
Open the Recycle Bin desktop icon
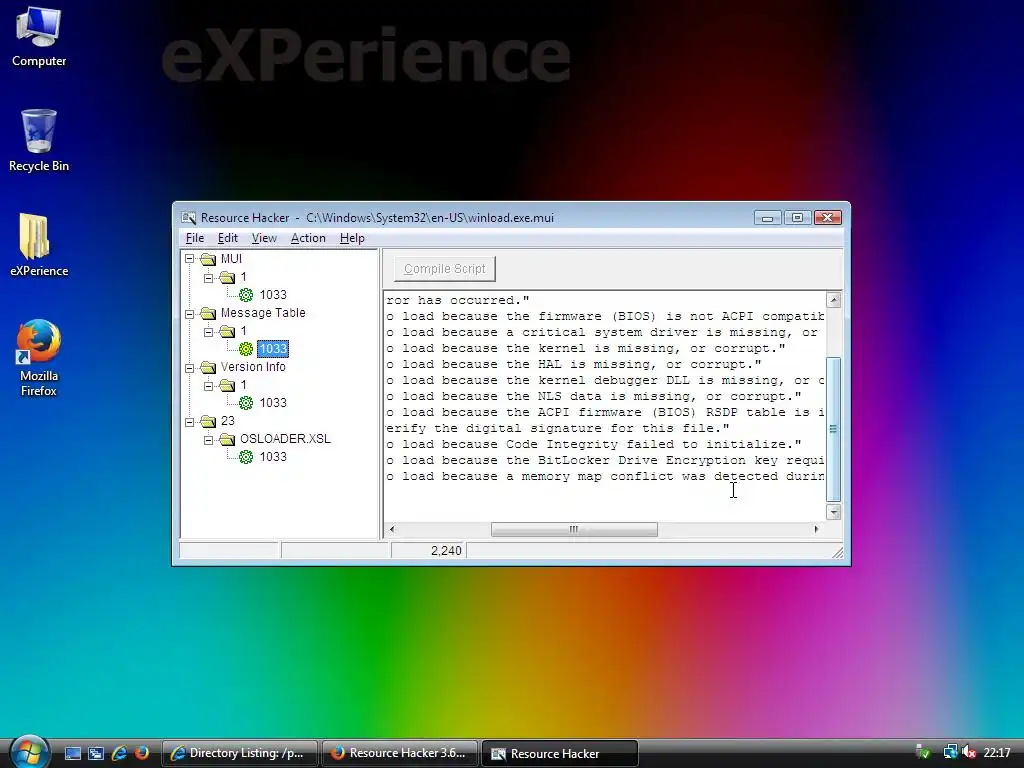click(39, 140)
